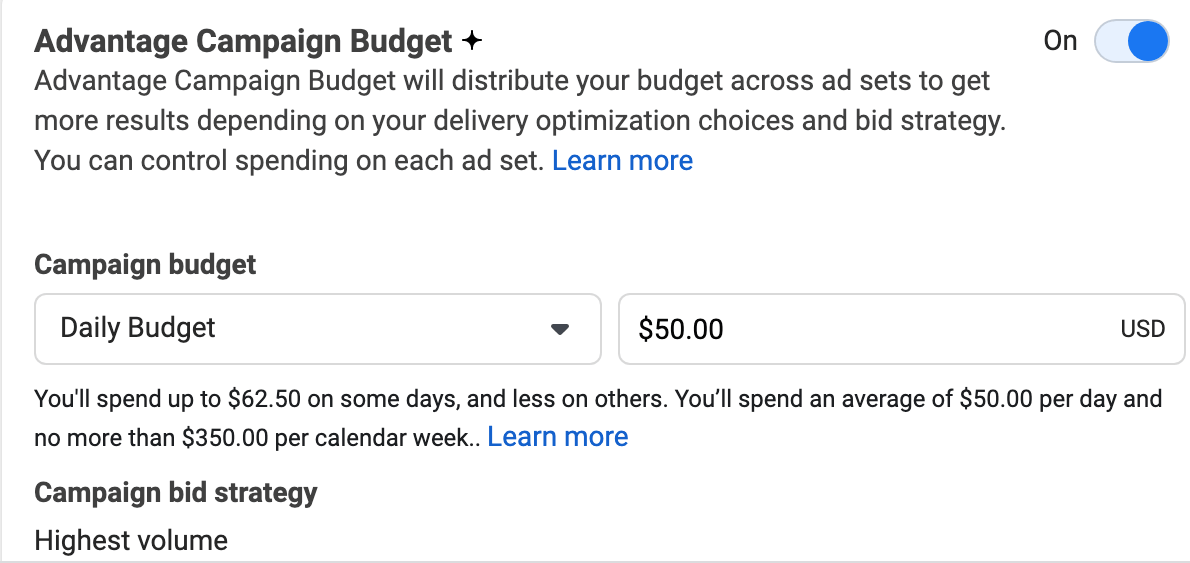Click the Advantage Campaign Budget title

[x=244, y=41]
